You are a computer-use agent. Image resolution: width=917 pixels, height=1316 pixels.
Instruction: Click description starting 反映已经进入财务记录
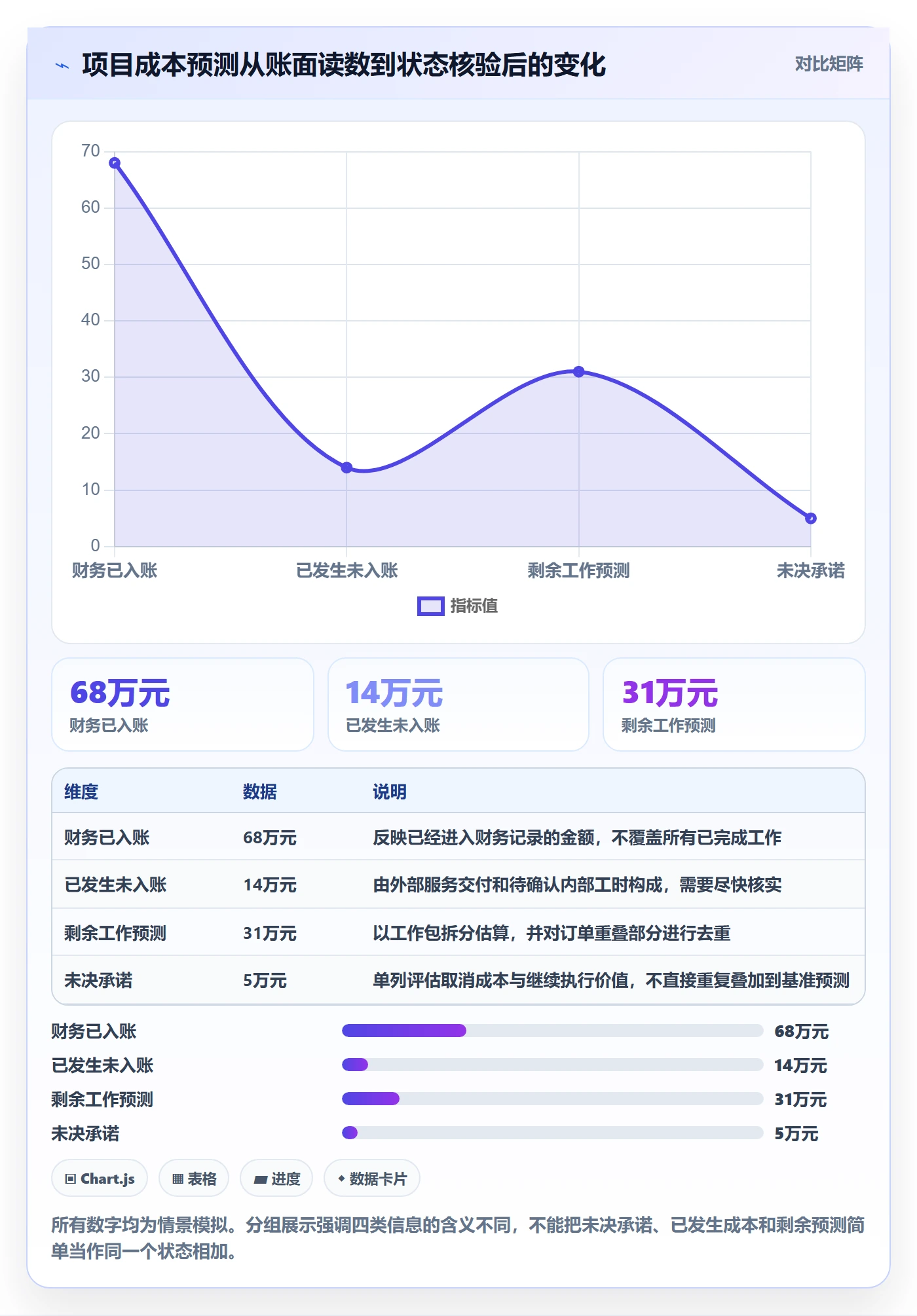(x=577, y=837)
